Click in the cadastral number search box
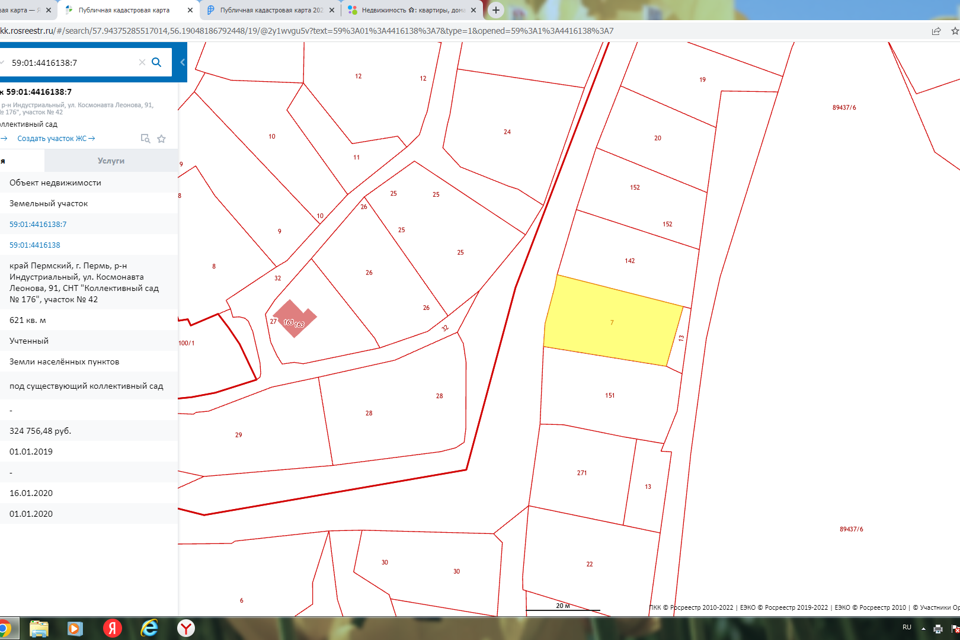This screenshot has height=640, width=960. click(x=70, y=62)
